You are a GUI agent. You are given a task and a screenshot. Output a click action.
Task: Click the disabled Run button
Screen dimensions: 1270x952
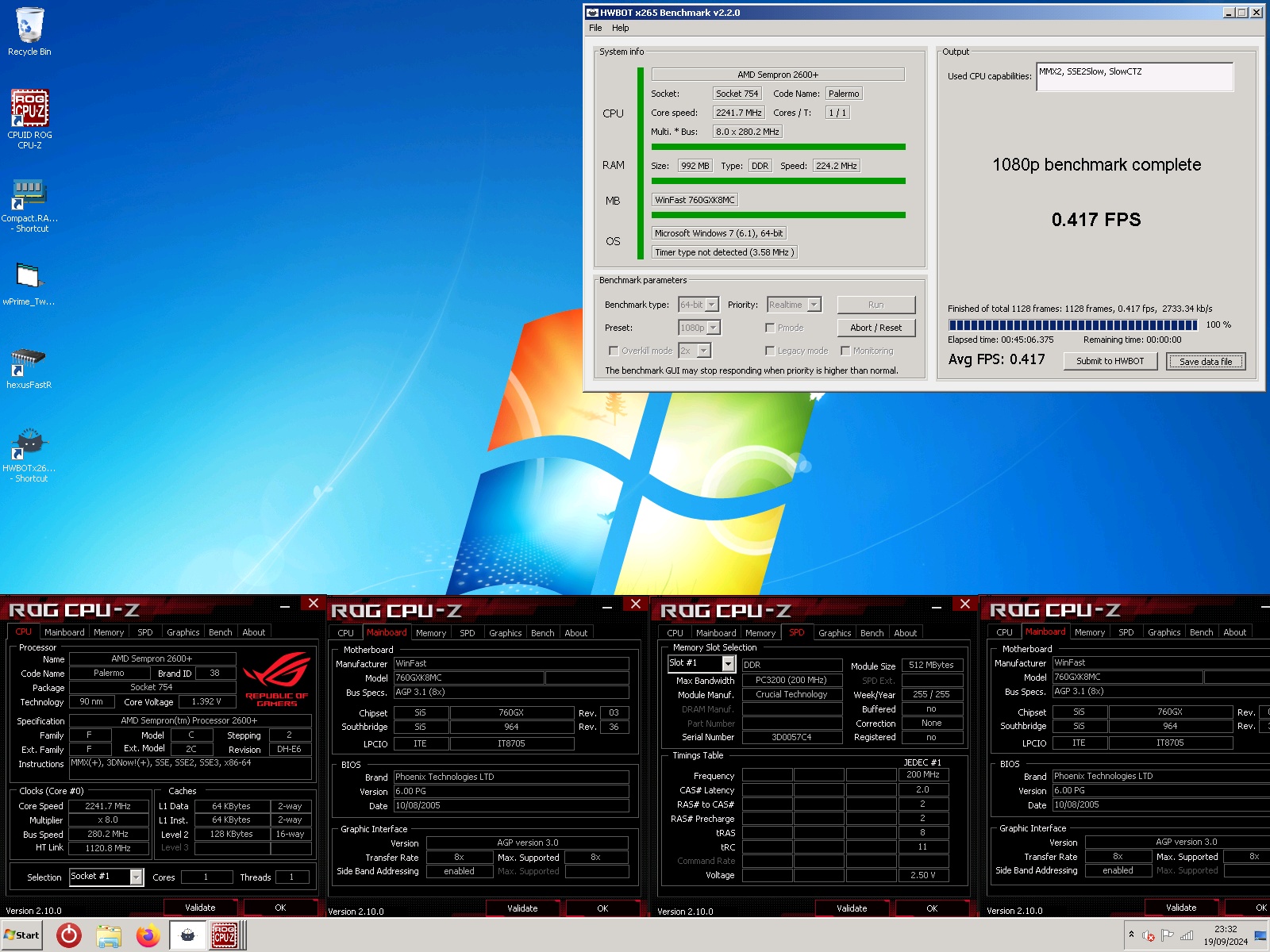[x=876, y=305]
